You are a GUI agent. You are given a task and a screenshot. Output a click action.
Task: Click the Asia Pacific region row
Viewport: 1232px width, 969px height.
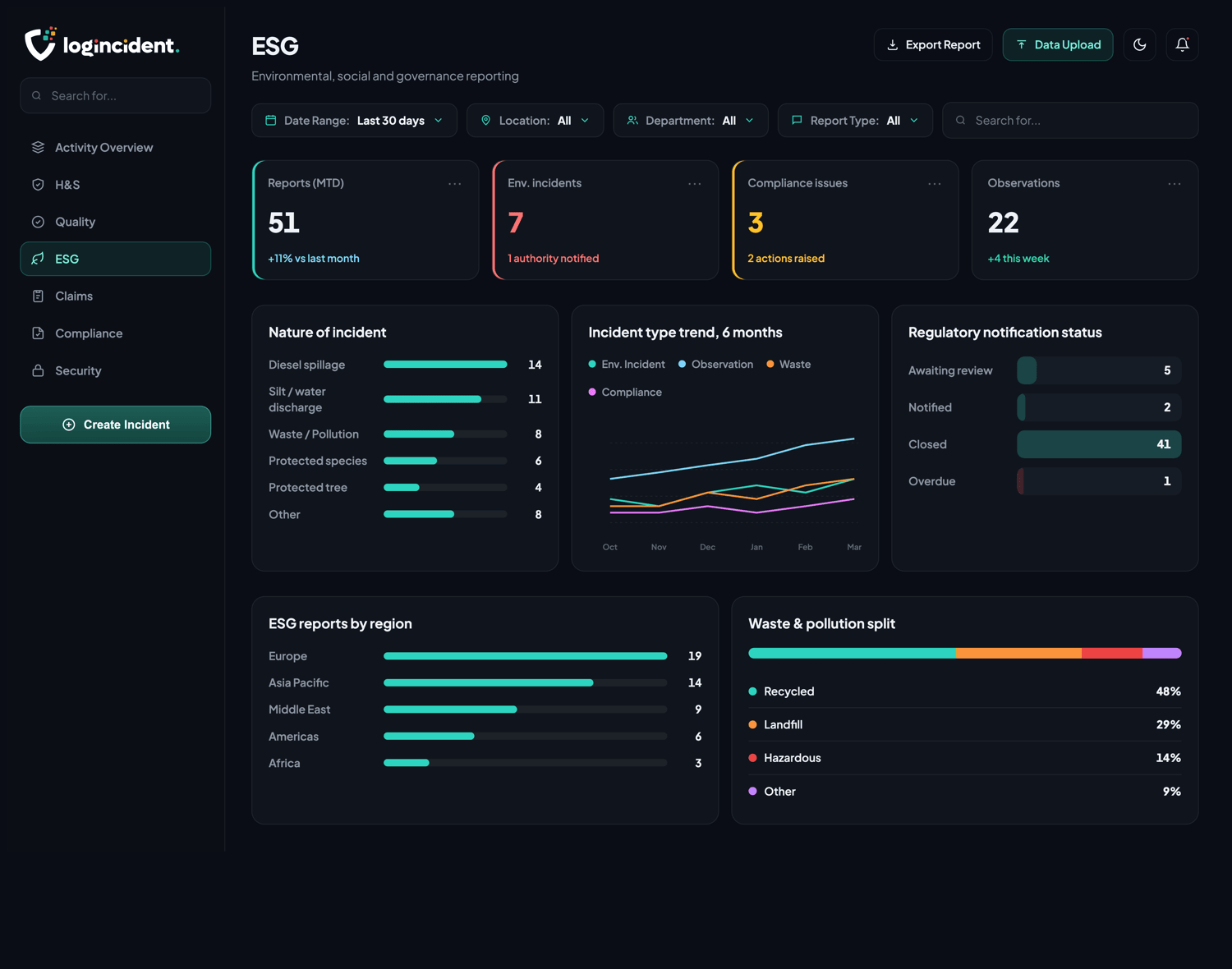tap(485, 683)
